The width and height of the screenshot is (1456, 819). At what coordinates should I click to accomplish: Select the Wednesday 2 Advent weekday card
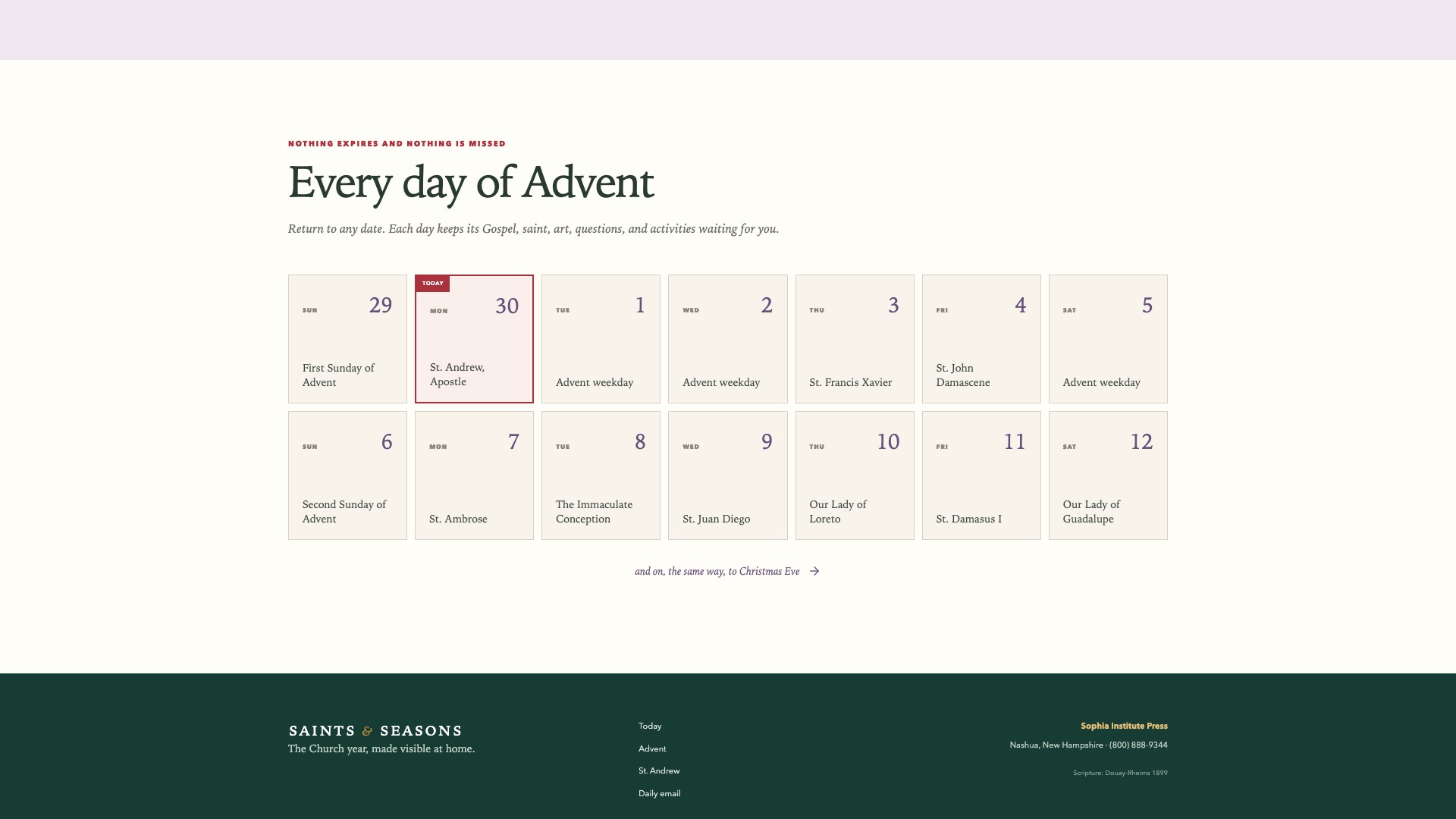coord(727,339)
